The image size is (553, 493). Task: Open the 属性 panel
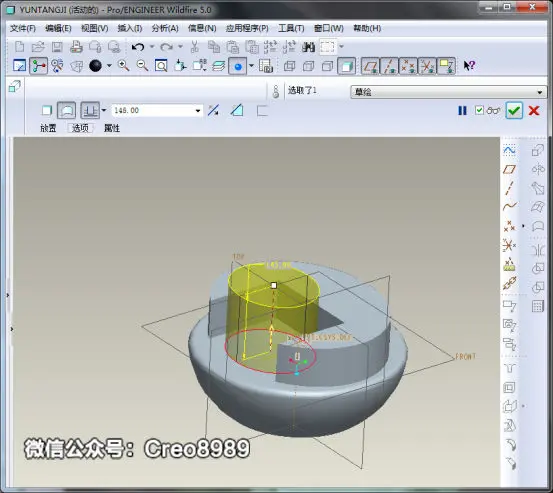coord(112,128)
